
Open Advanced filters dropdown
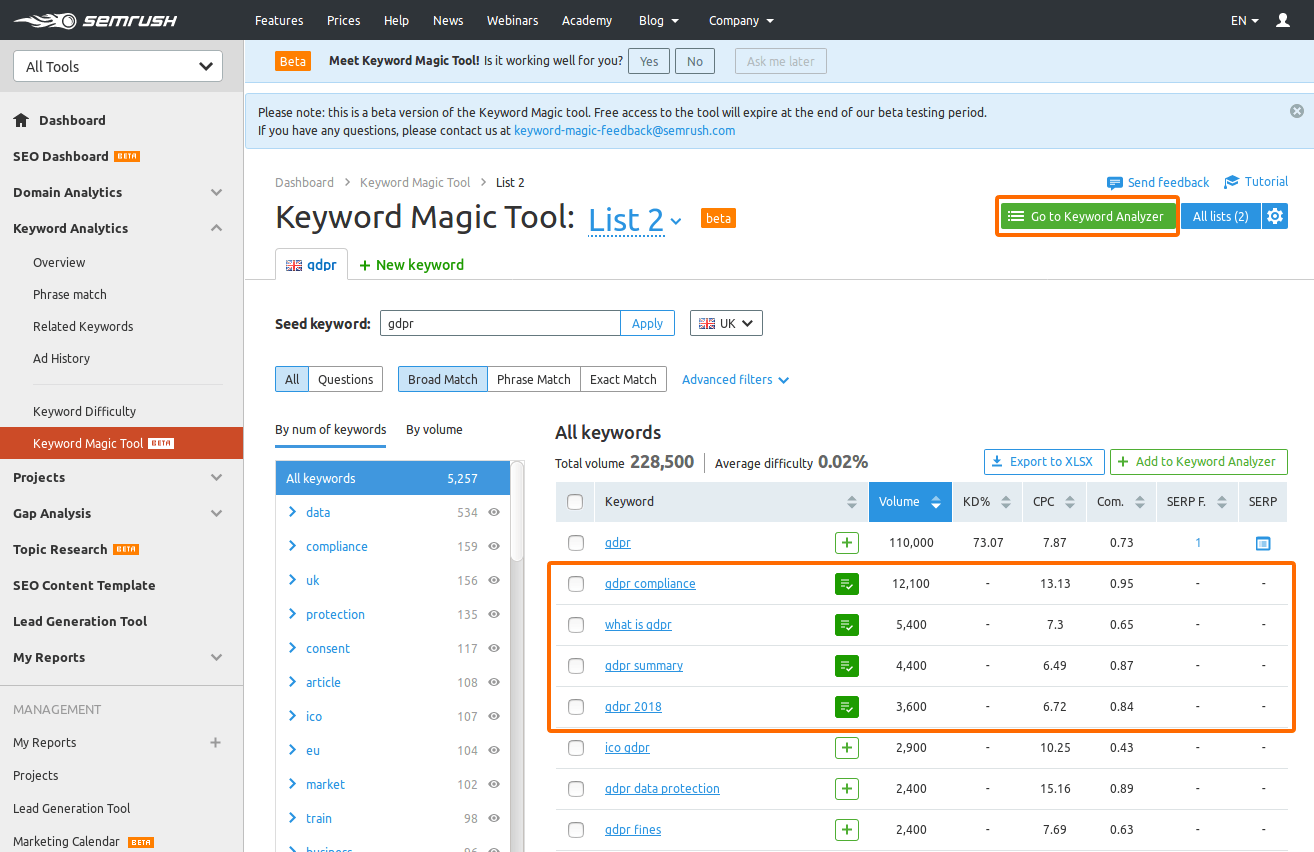[735, 380]
